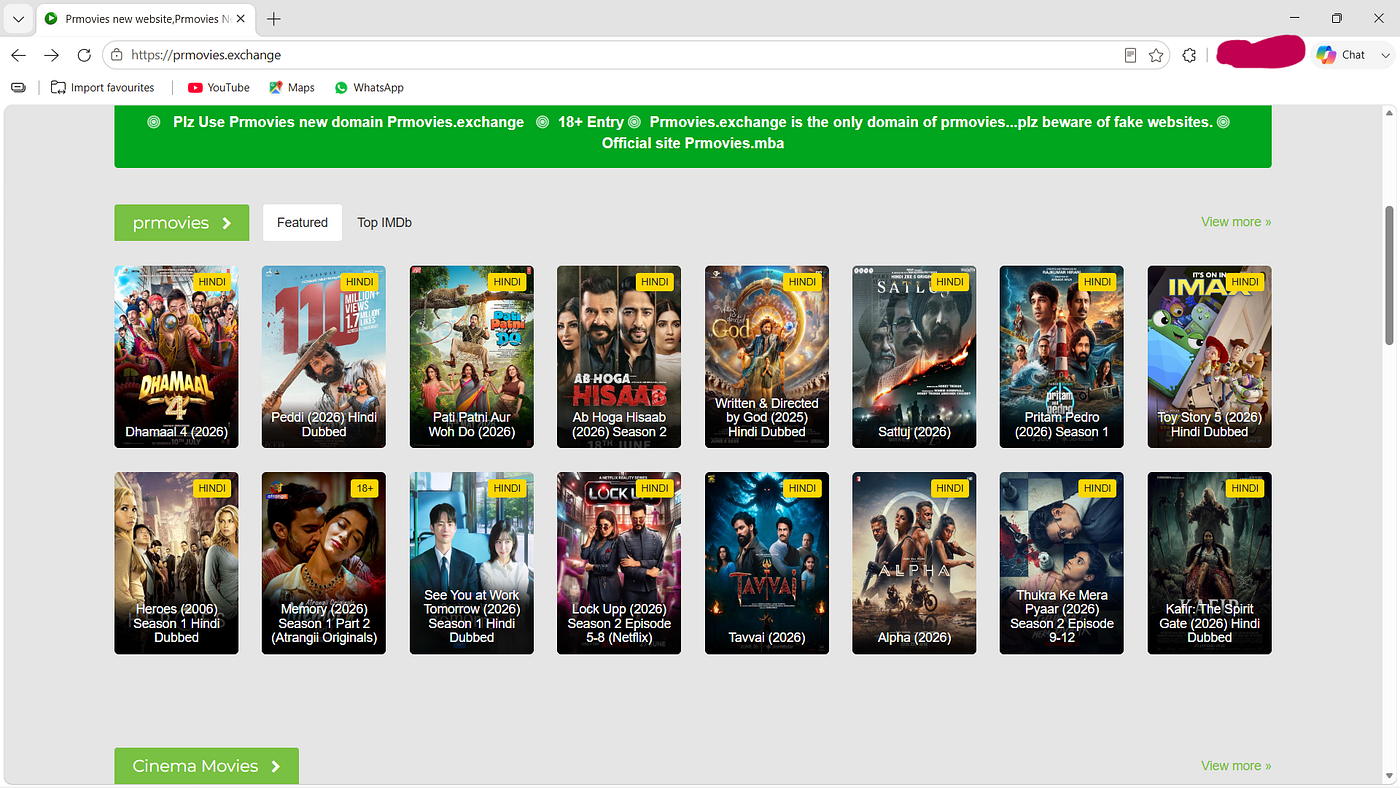This screenshot has height=788, width=1400.
Task: Click the 'Official site Prmovies.mba' banner text
Action: click(x=693, y=143)
